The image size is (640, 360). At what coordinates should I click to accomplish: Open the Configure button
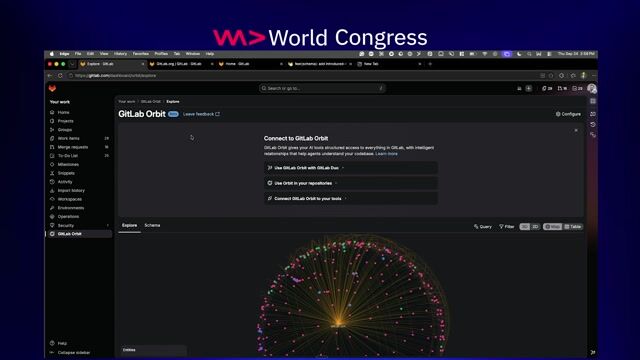tap(568, 114)
